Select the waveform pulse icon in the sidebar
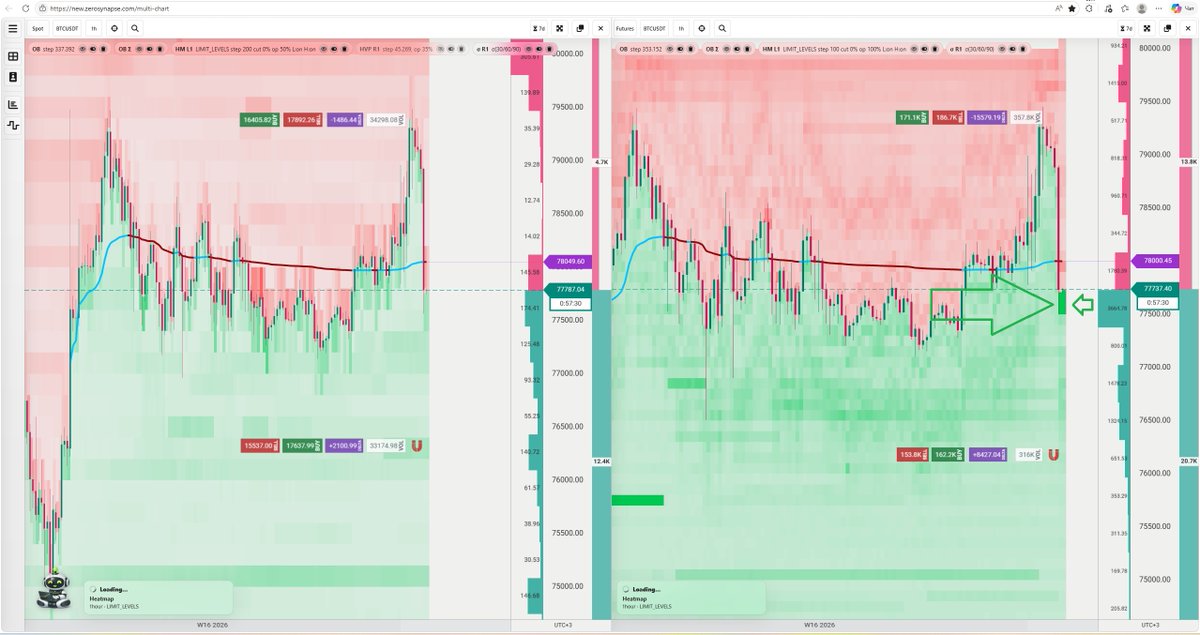The width and height of the screenshot is (1200, 635). point(13,126)
